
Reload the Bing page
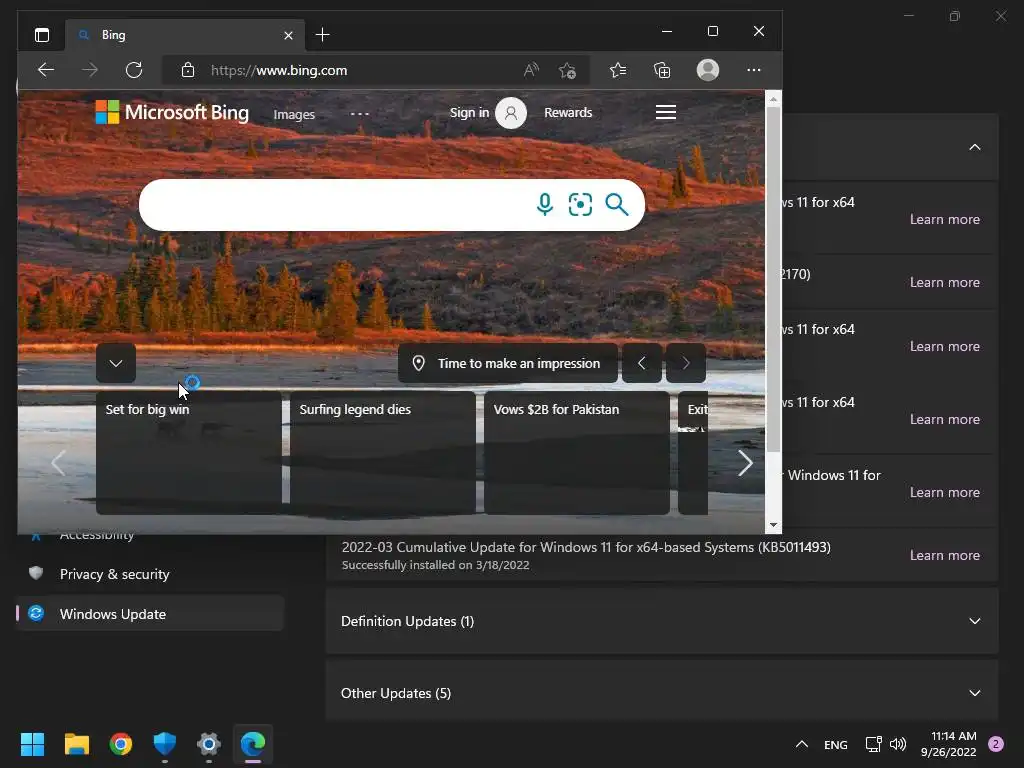(134, 70)
